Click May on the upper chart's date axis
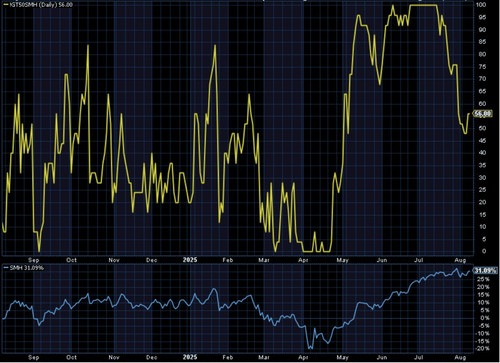This screenshot has height=363, width=500. click(342, 260)
